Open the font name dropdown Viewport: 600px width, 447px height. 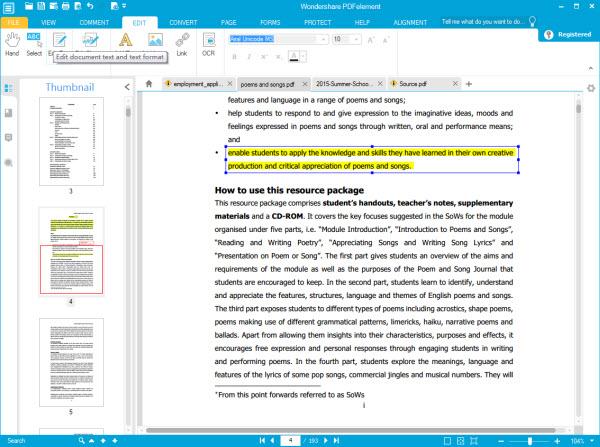tap(324, 39)
